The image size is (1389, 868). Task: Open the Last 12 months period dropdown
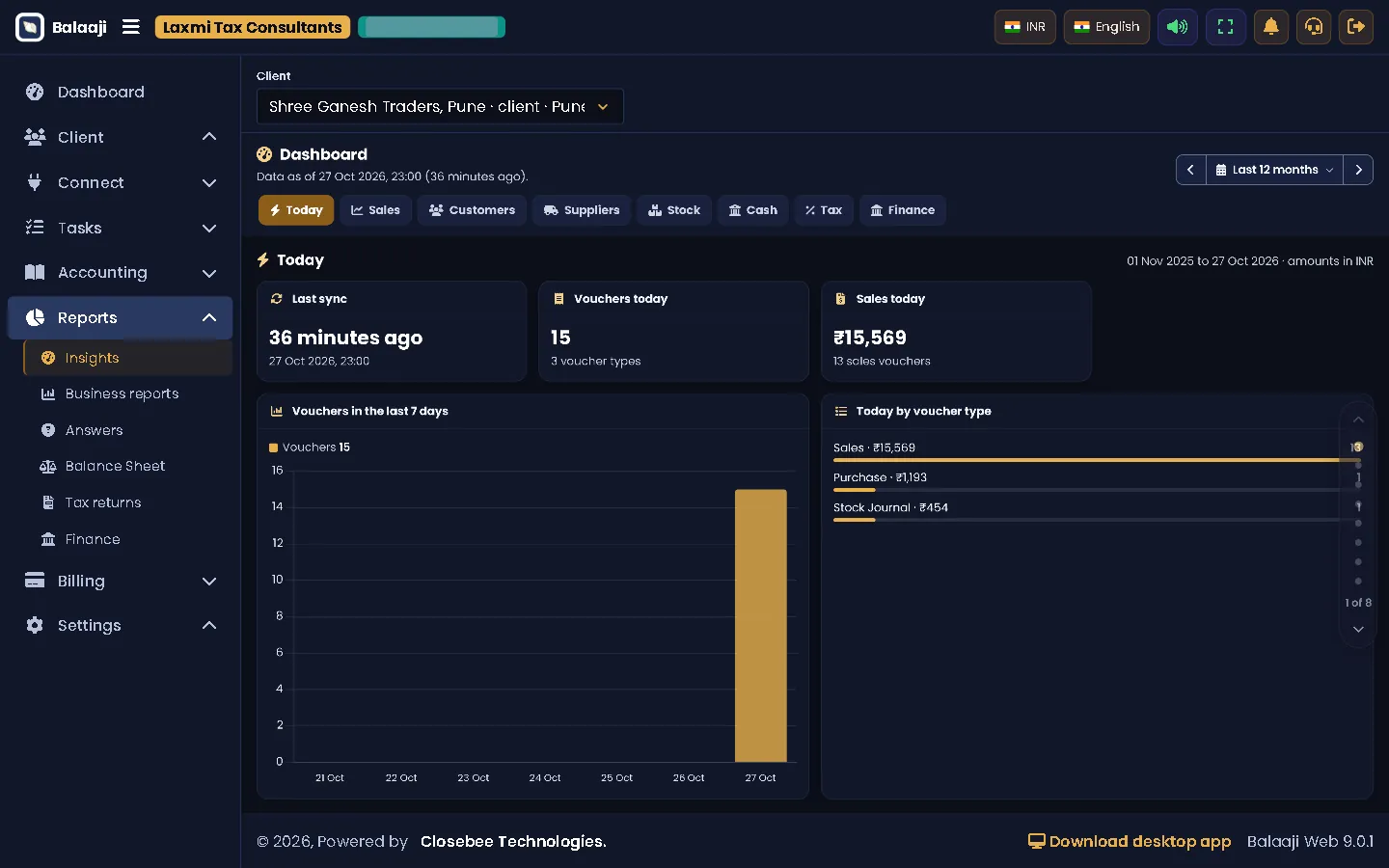pyautogui.click(x=1275, y=170)
